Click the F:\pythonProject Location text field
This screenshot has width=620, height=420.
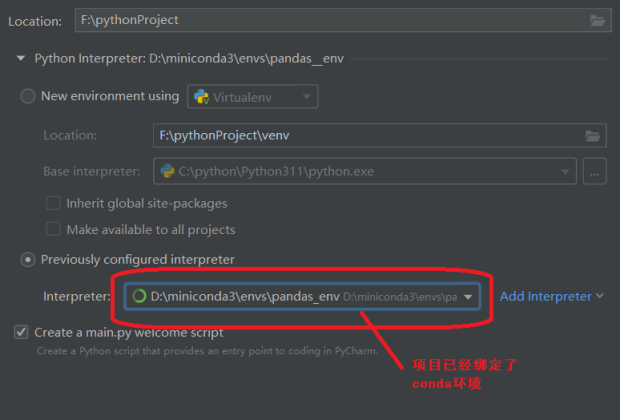pos(330,20)
